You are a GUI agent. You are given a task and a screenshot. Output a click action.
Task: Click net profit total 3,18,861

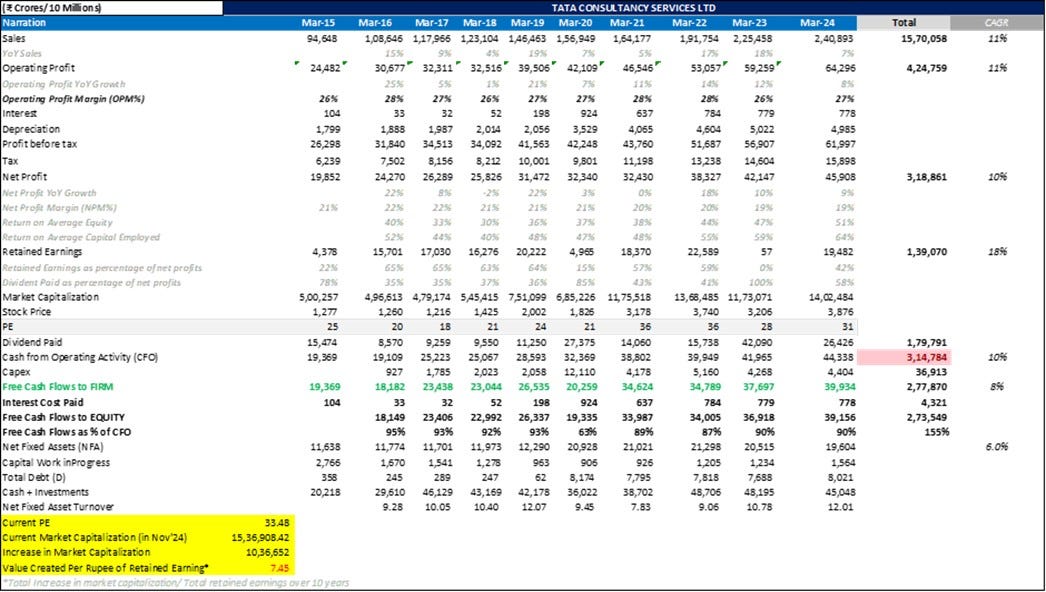pyautogui.click(x=927, y=177)
